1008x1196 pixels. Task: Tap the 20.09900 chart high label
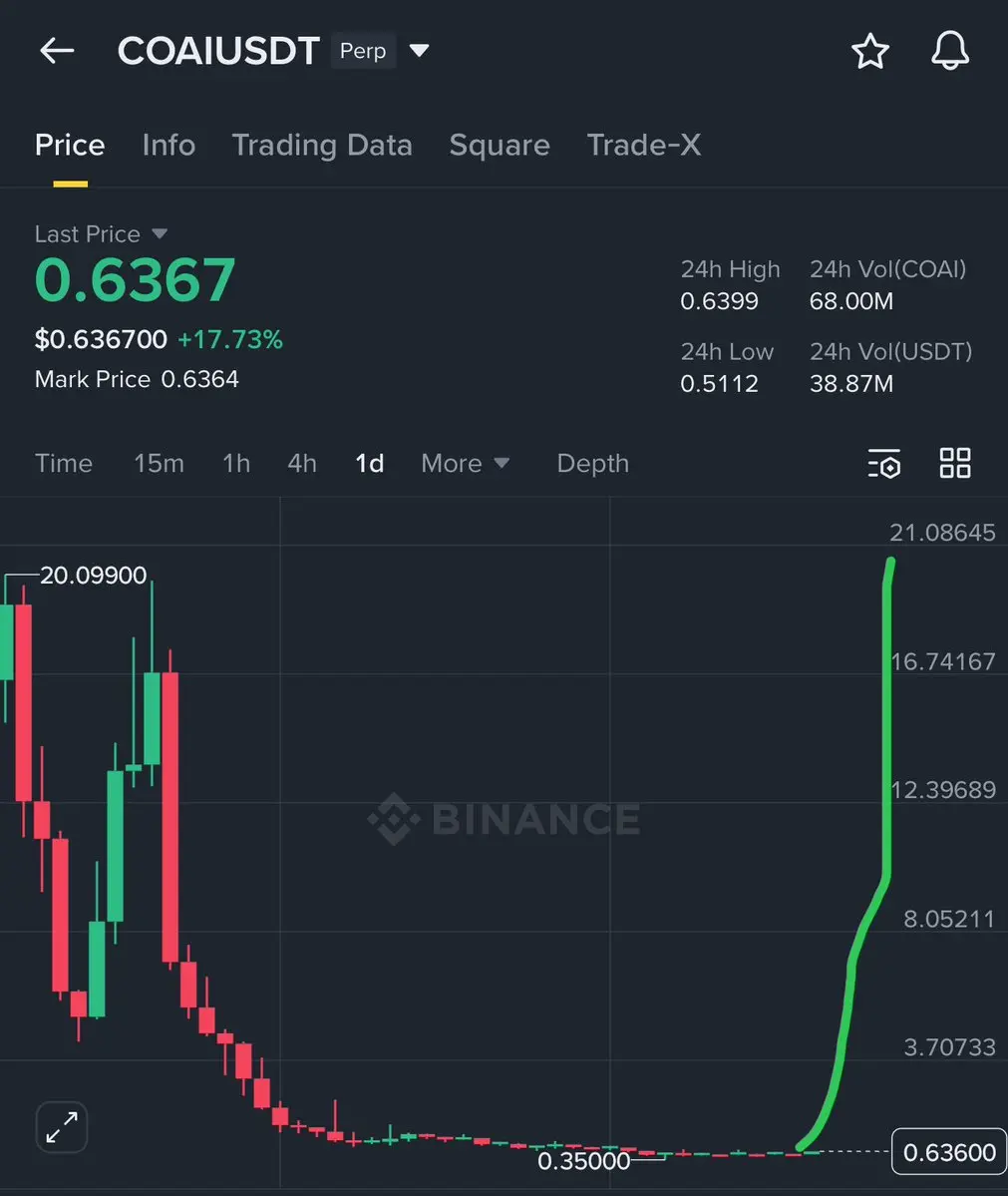pos(93,576)
